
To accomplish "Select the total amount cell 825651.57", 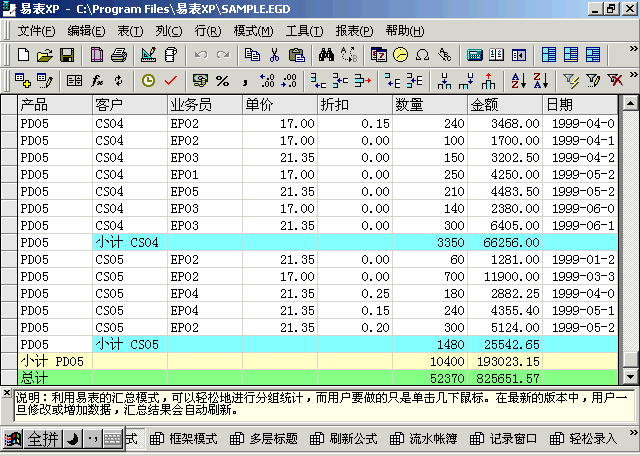I will (x=504, y=378).
